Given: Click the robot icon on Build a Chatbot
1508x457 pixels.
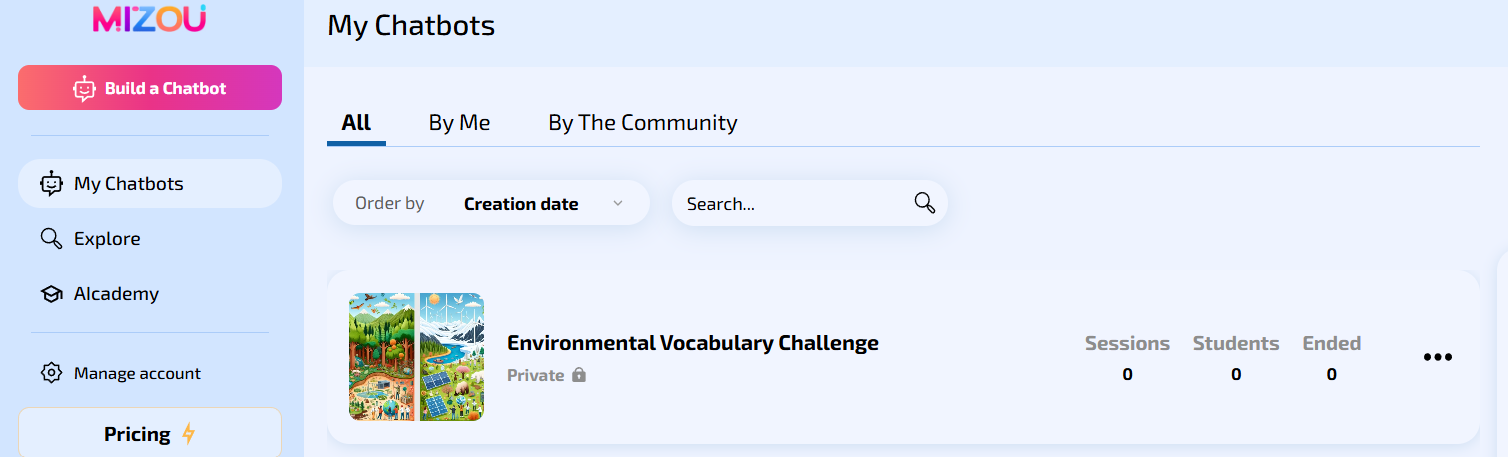Looking at the screenshot, I should (x=84, y=88).
